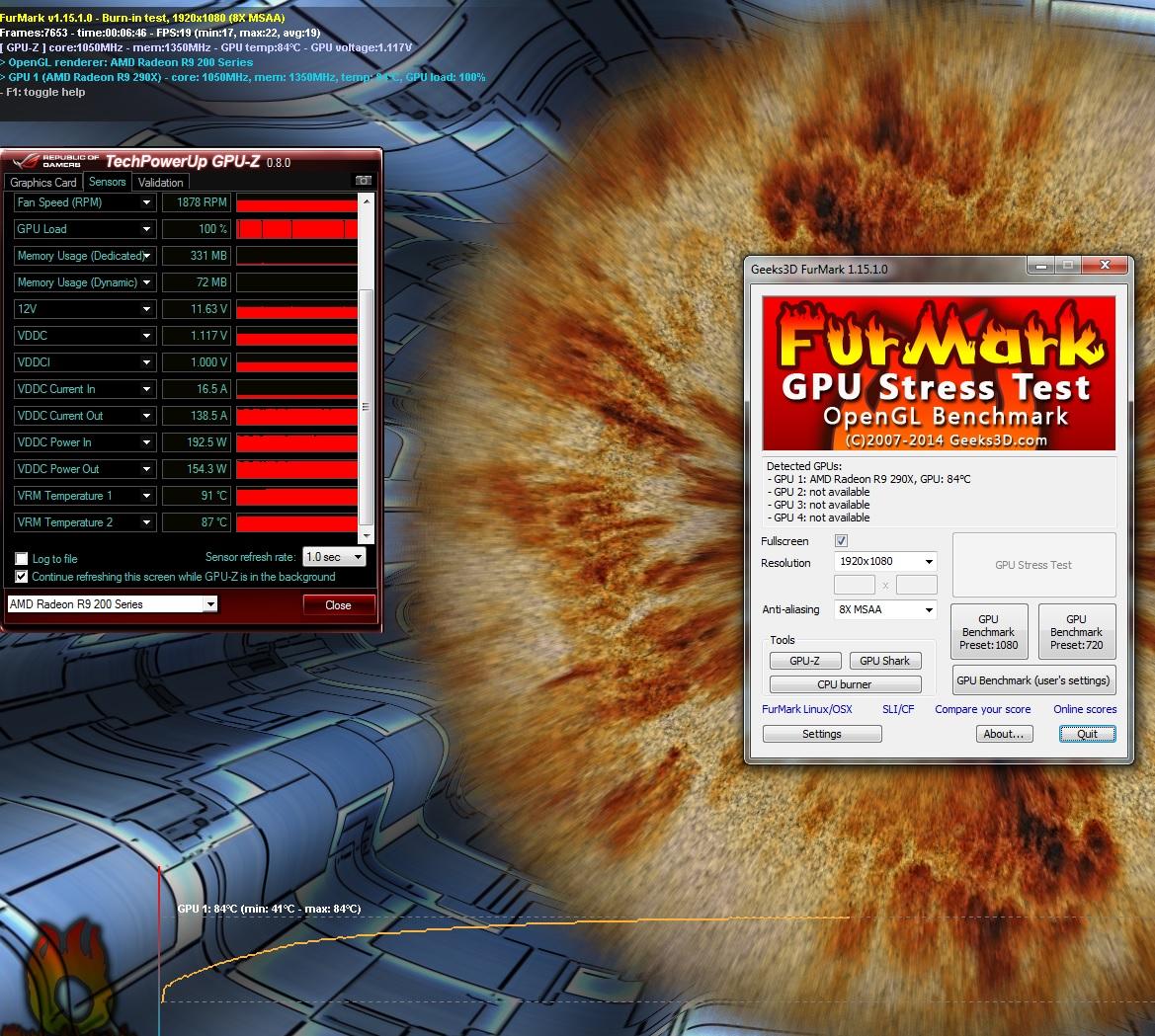The height and width of the screenshot is (1036, 1155).
Task: Expand the VRM Temperature 1 dropdown
Action: (x=146, y=496)
